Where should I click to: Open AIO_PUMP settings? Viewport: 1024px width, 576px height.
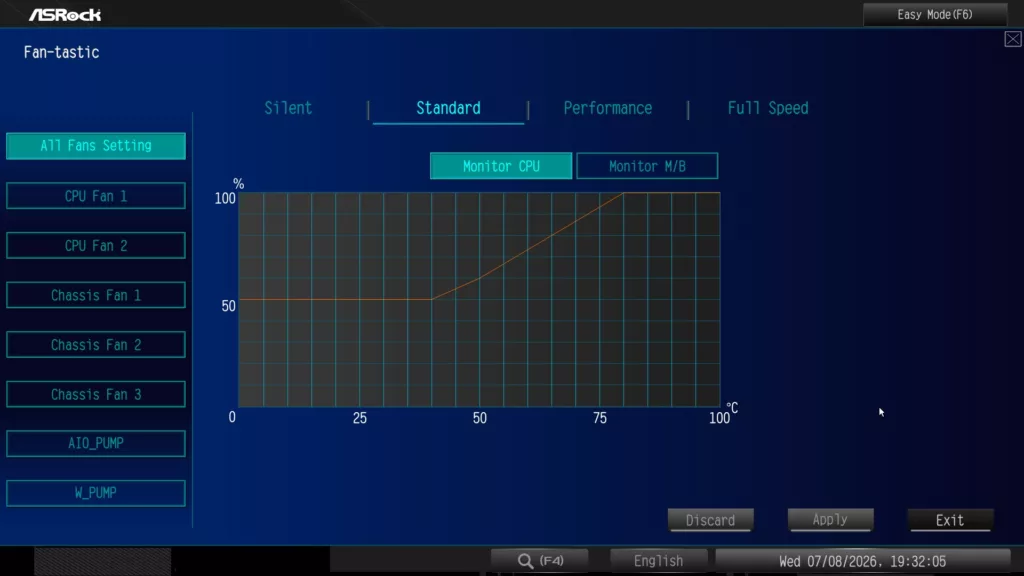click(96, 443)
